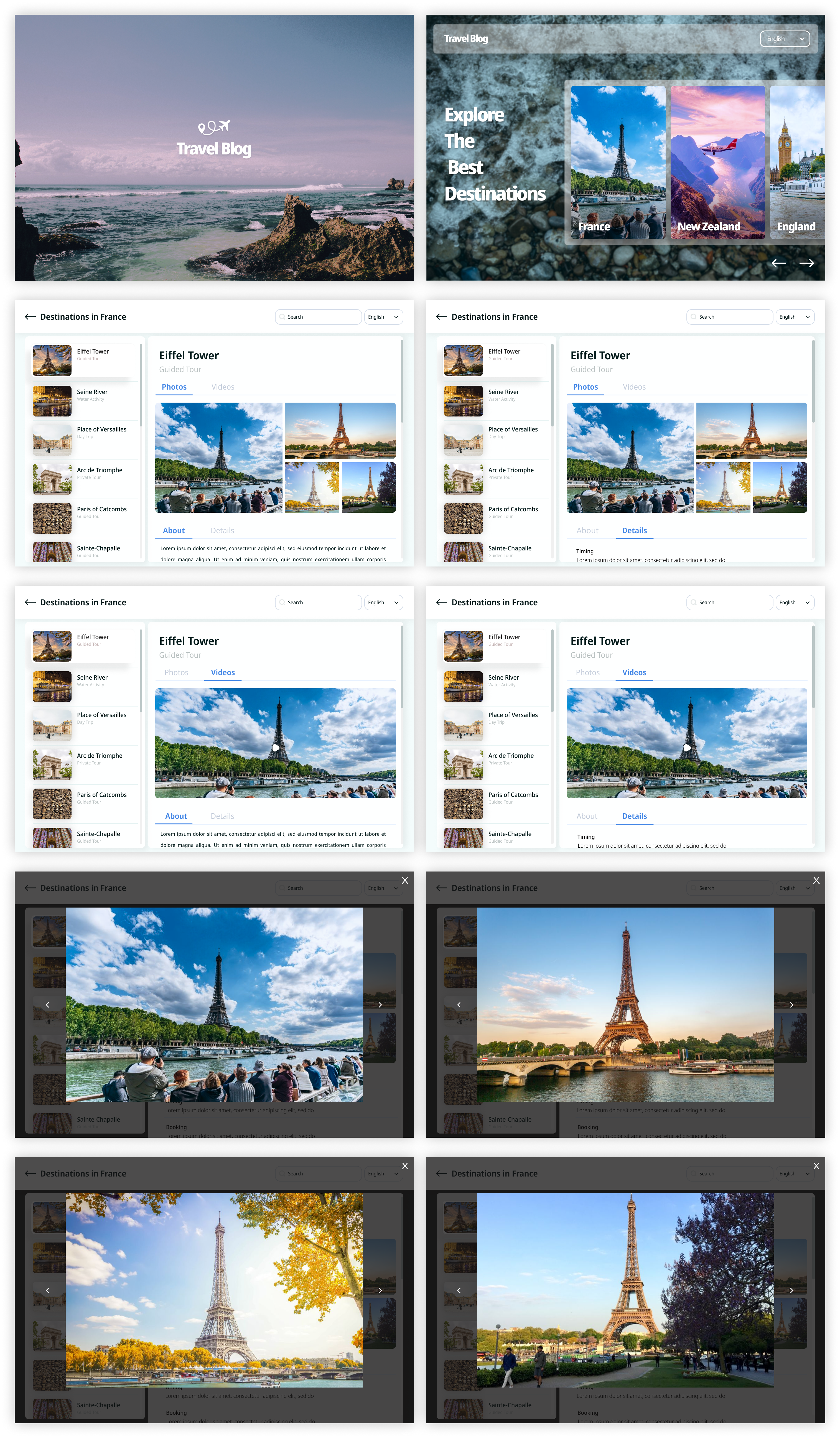
Task: Select Details tab in Videos/About view
Action: (x=222, y=817)
